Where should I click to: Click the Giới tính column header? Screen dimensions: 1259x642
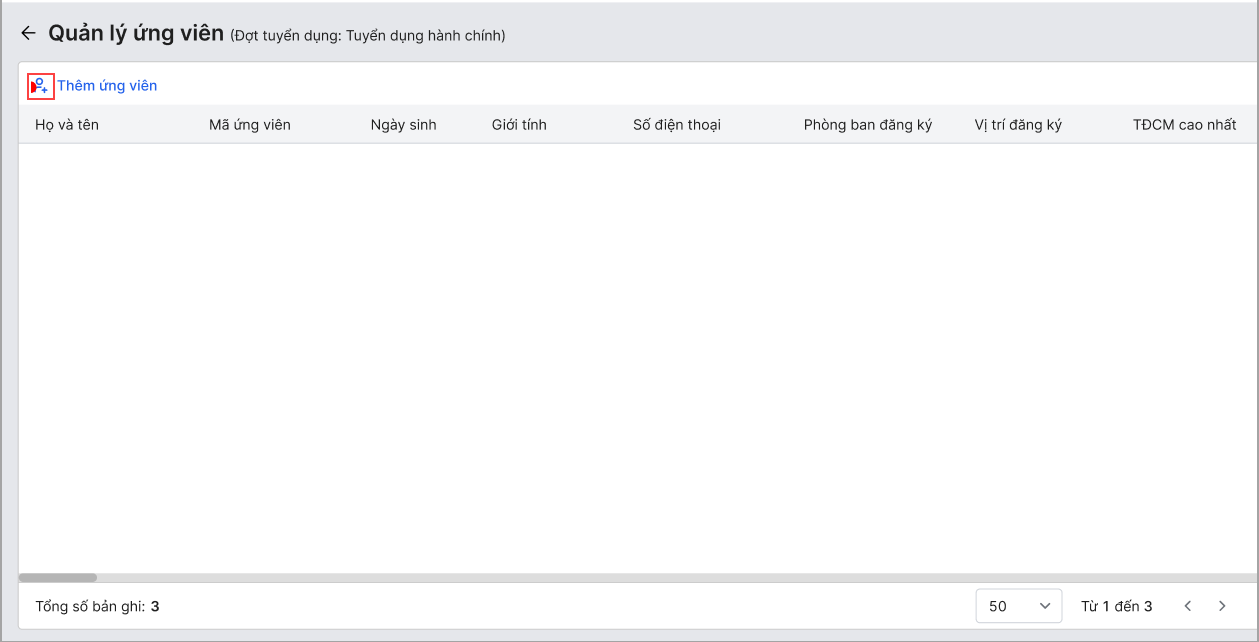pos(519,125)
